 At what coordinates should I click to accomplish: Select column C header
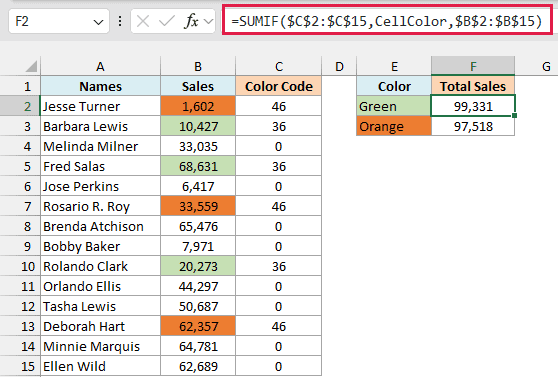[x=279, y=66]
